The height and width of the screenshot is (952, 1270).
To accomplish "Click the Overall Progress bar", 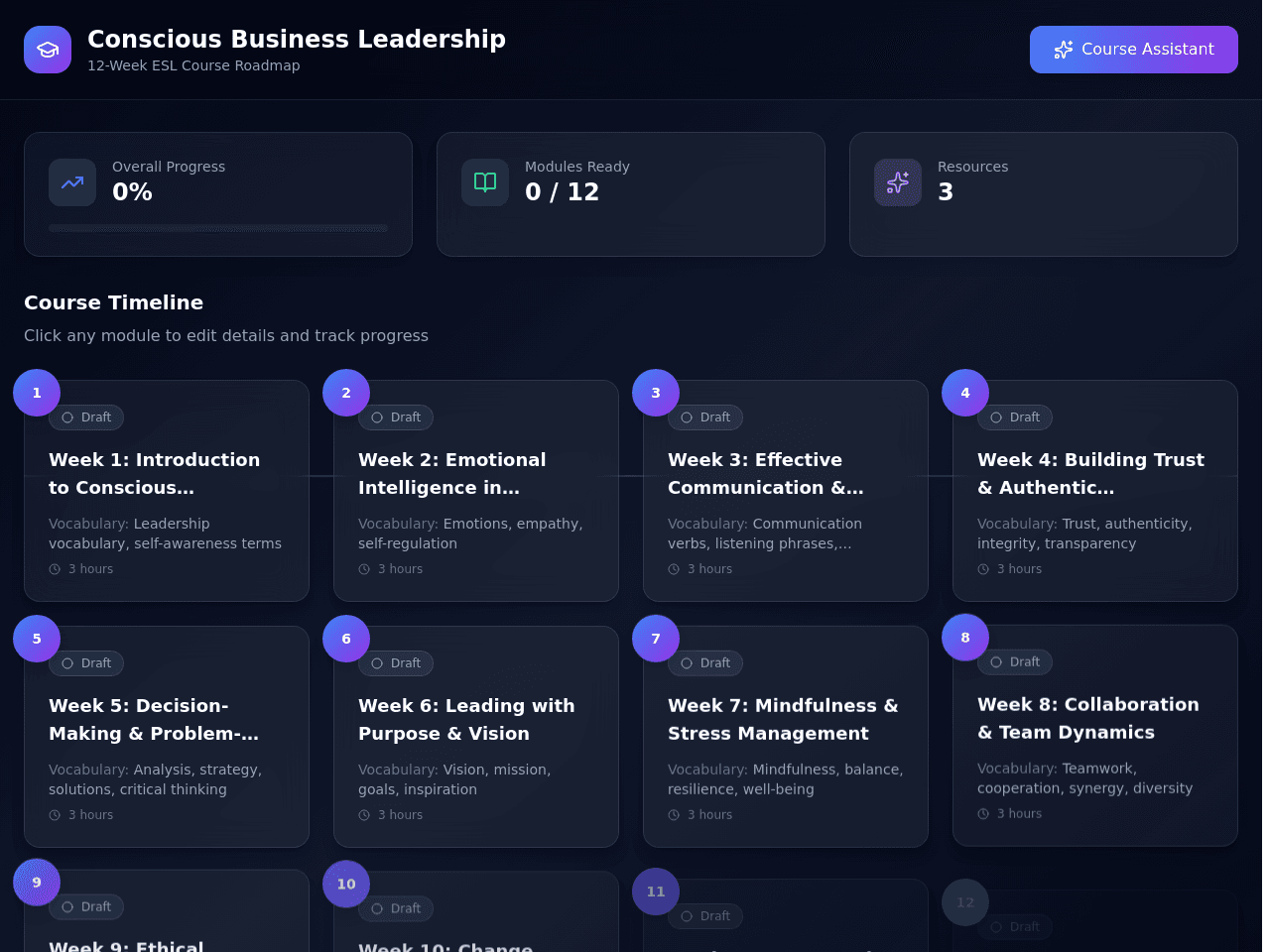I will click(x=218, y=228).
